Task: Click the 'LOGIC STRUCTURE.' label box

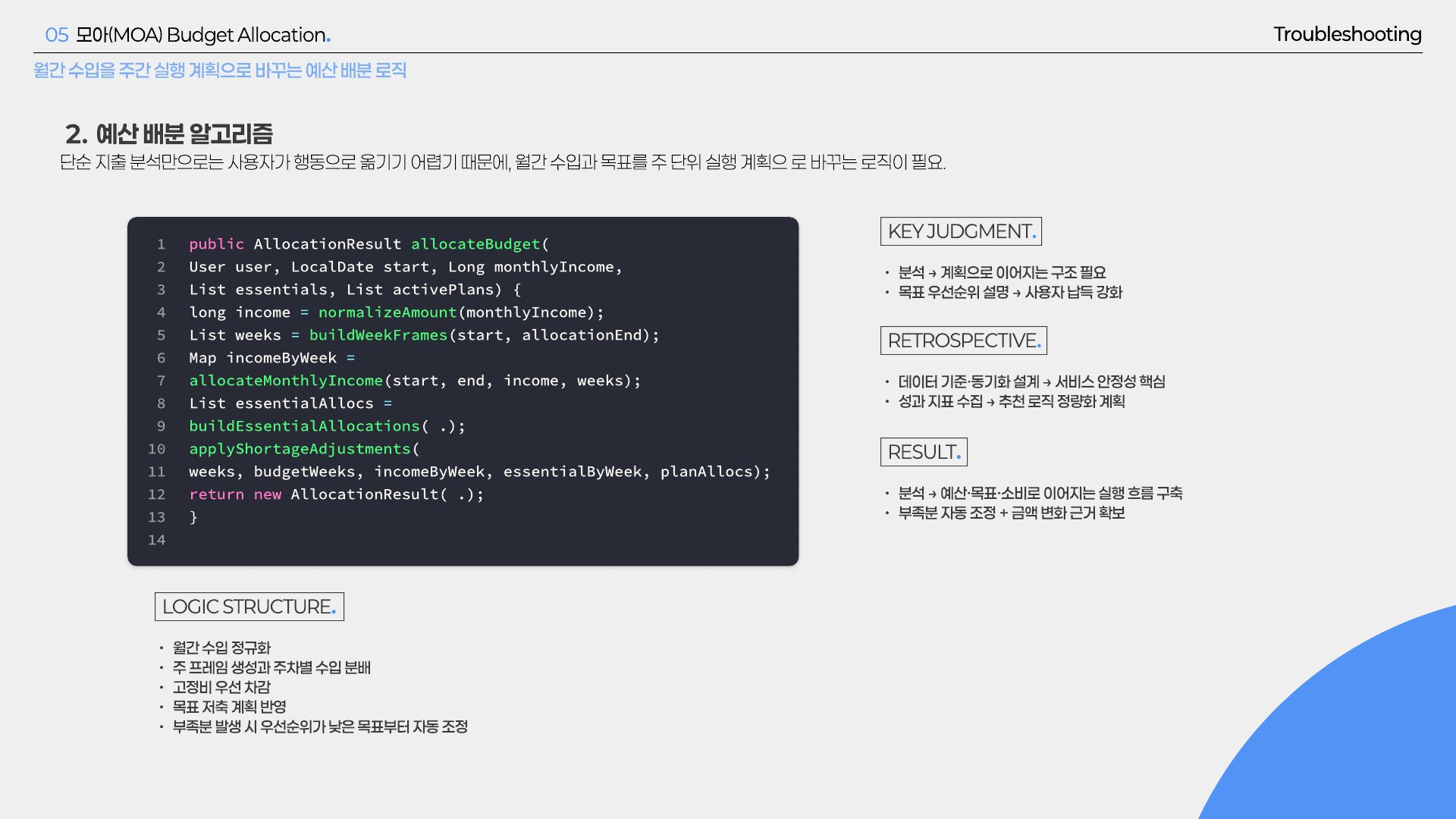Action: tap(249, 607)
